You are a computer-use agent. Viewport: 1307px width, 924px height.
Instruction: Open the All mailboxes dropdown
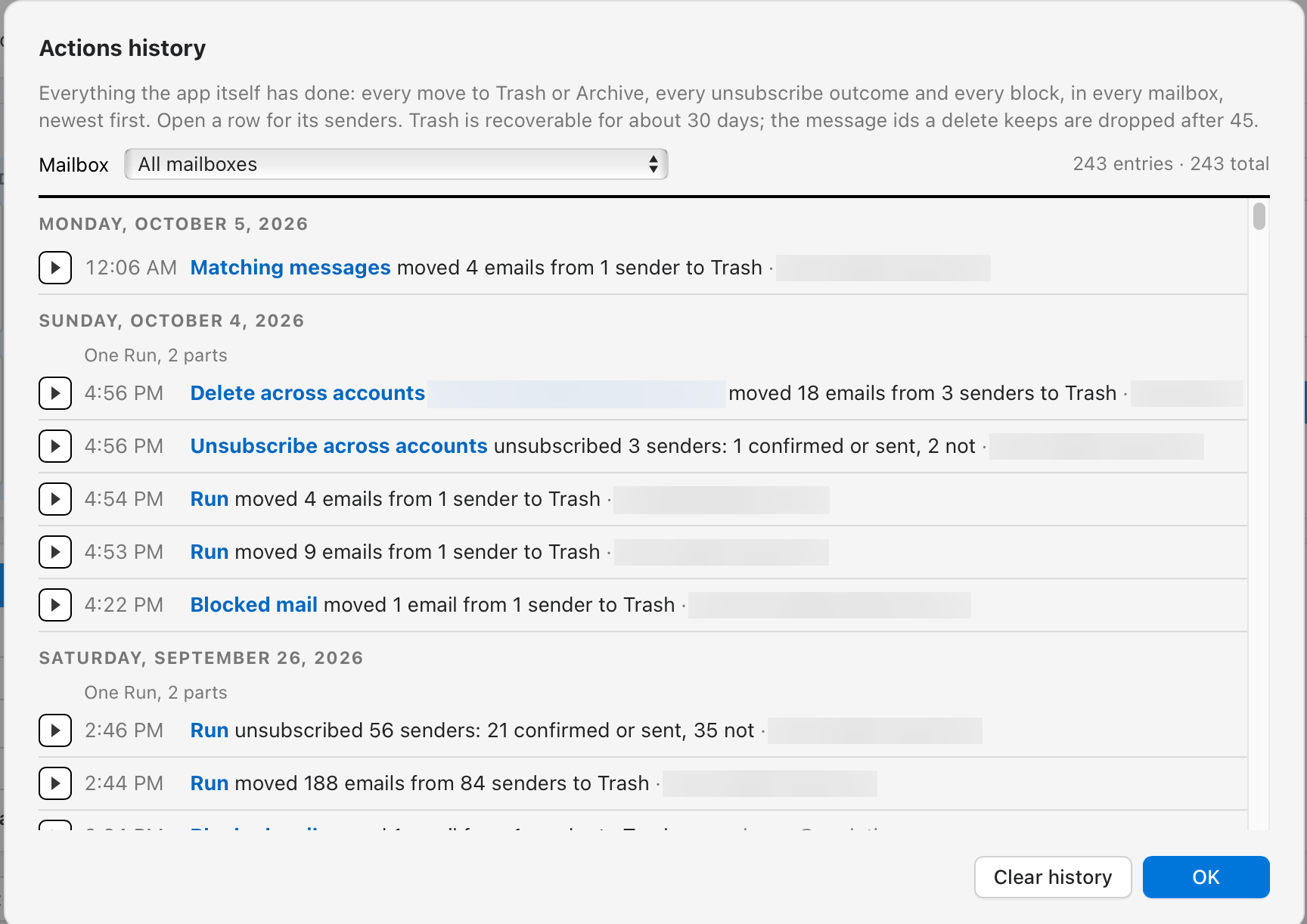click(396, 164)
